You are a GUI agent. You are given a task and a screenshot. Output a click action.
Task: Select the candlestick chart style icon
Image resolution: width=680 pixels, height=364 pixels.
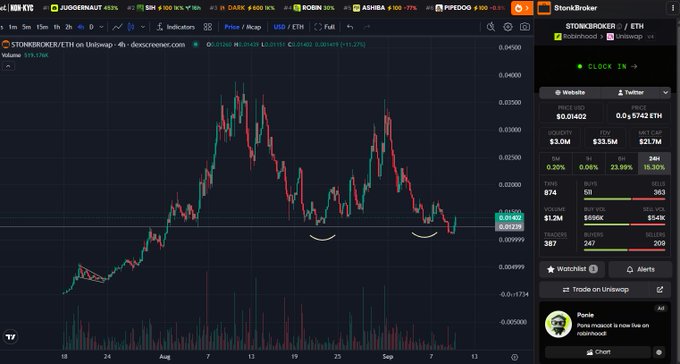pyautogui.click(x=131, y=27)
